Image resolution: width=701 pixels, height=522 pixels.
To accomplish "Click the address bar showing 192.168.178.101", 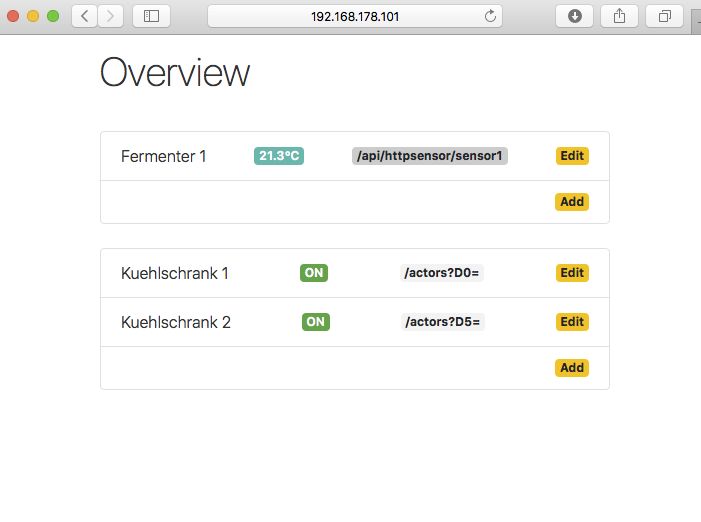I will (355, 17).
